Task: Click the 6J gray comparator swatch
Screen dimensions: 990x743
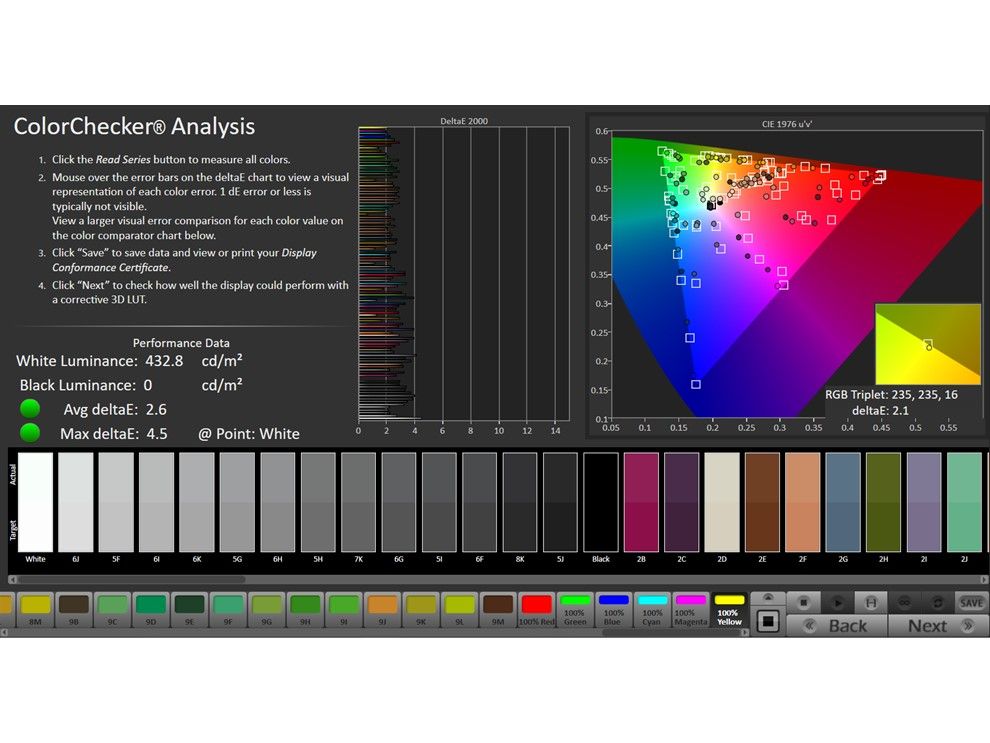Action: pyautogui.click(x=76, y=502)
